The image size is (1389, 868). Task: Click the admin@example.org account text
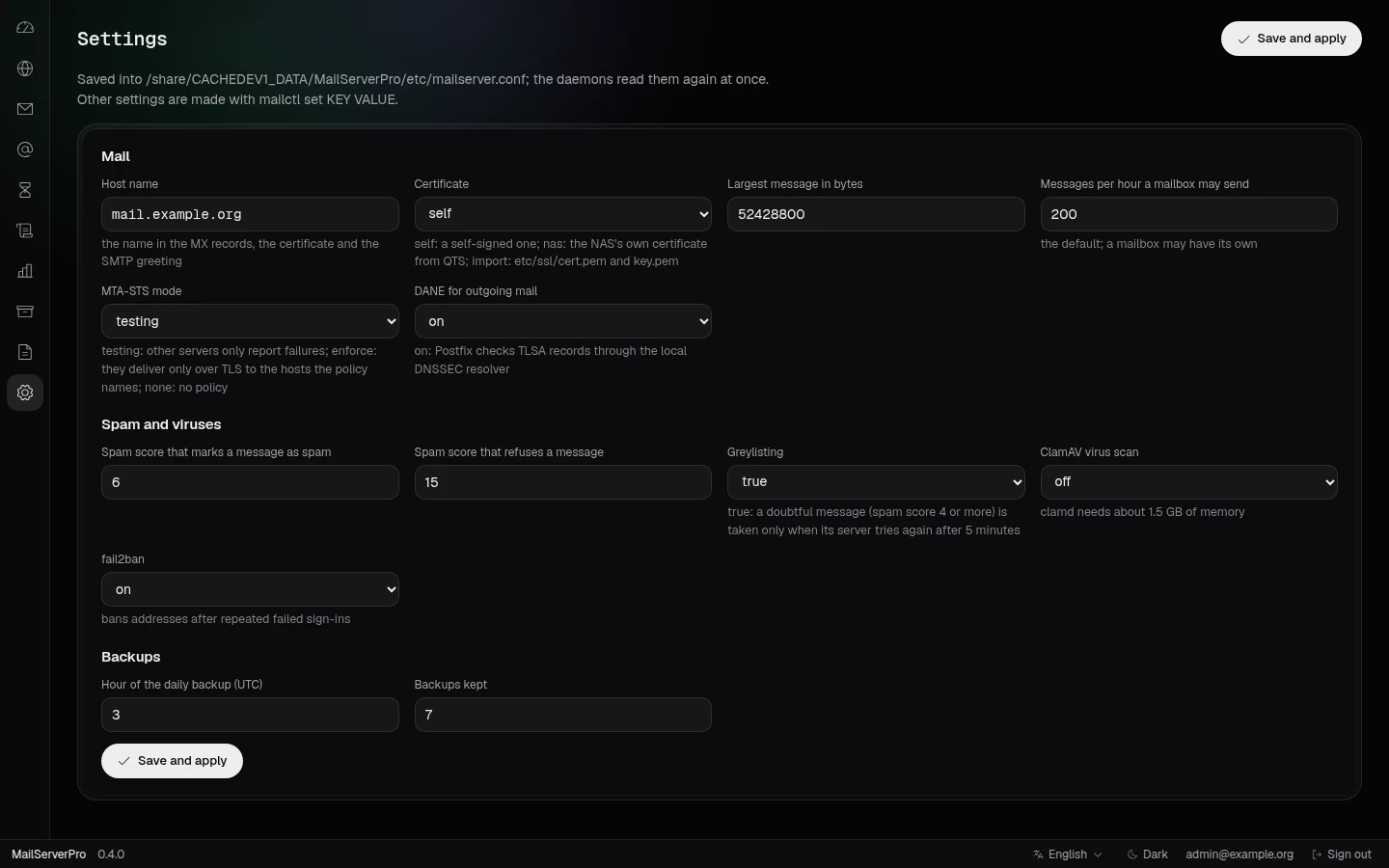[1239, 854]
